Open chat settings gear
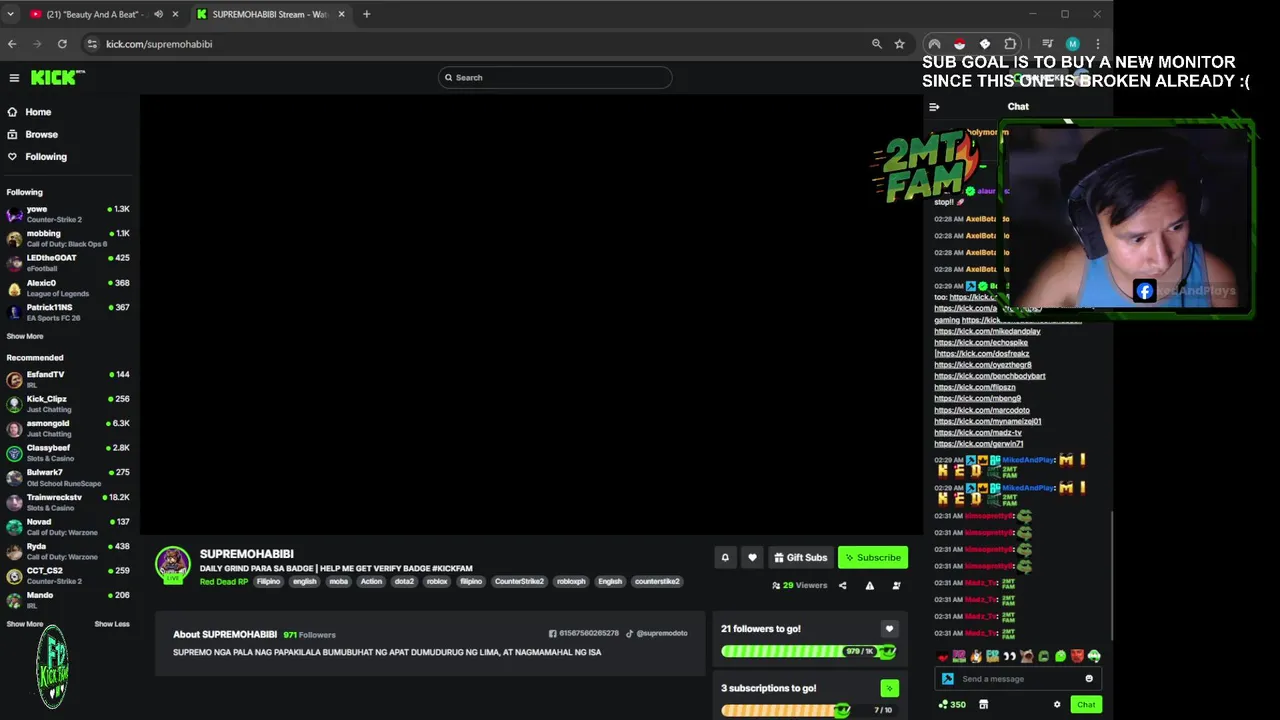 pos(1057,705)
